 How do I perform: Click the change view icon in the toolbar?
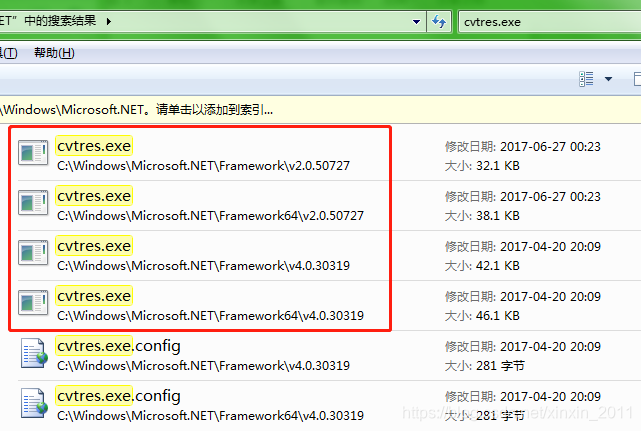(x=586, y=79)
